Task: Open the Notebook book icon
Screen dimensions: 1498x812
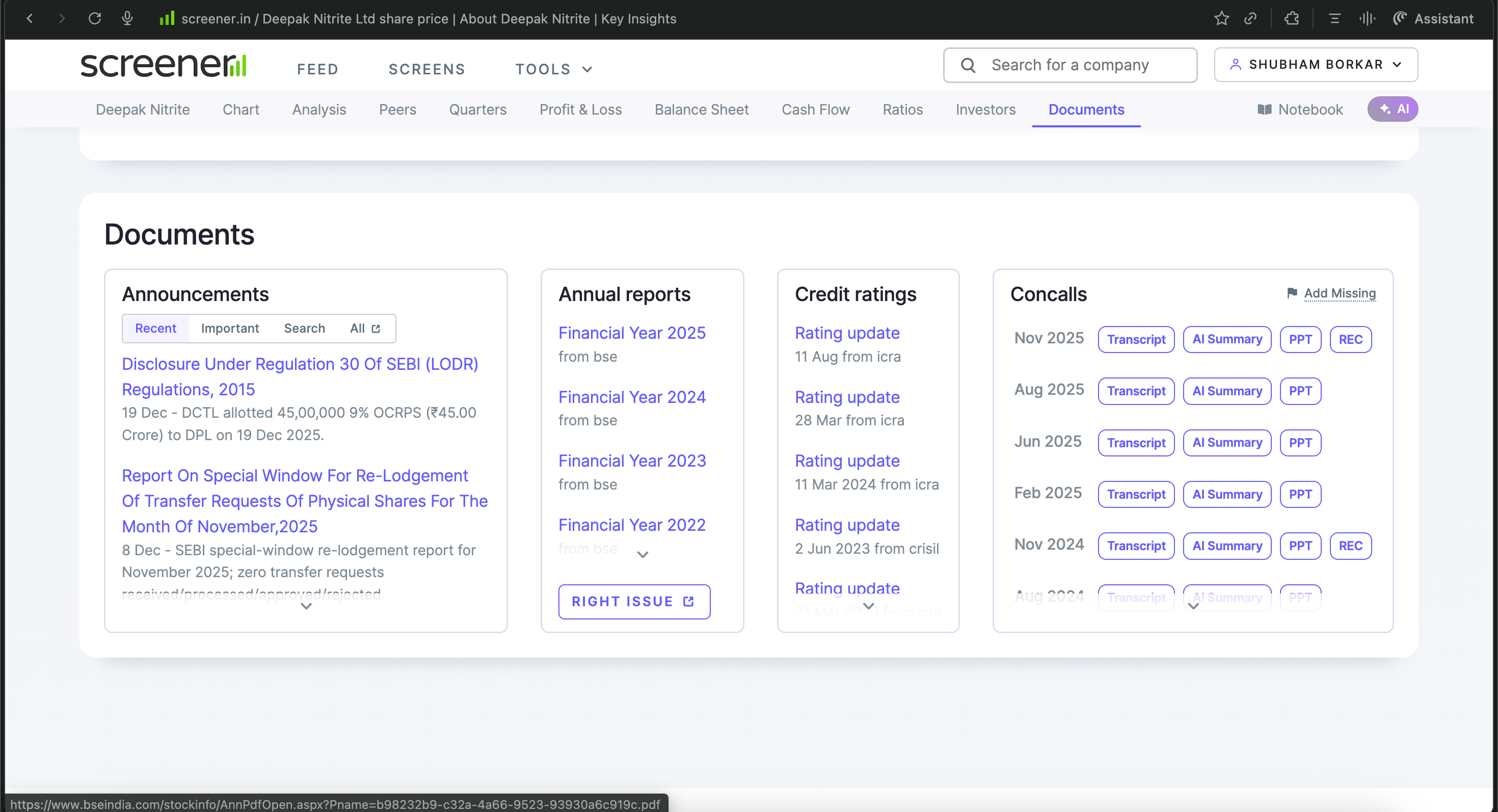Action: point(1264,110)
